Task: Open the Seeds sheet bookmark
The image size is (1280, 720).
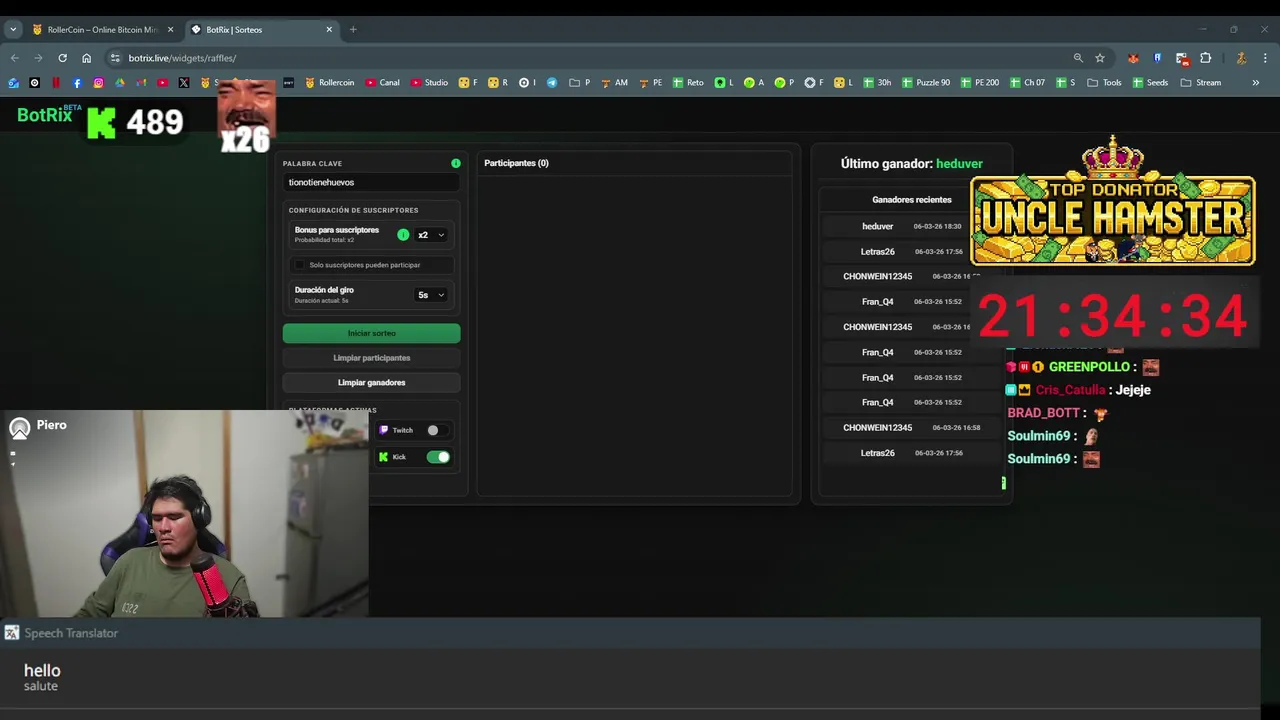Action: [1150, 83]
